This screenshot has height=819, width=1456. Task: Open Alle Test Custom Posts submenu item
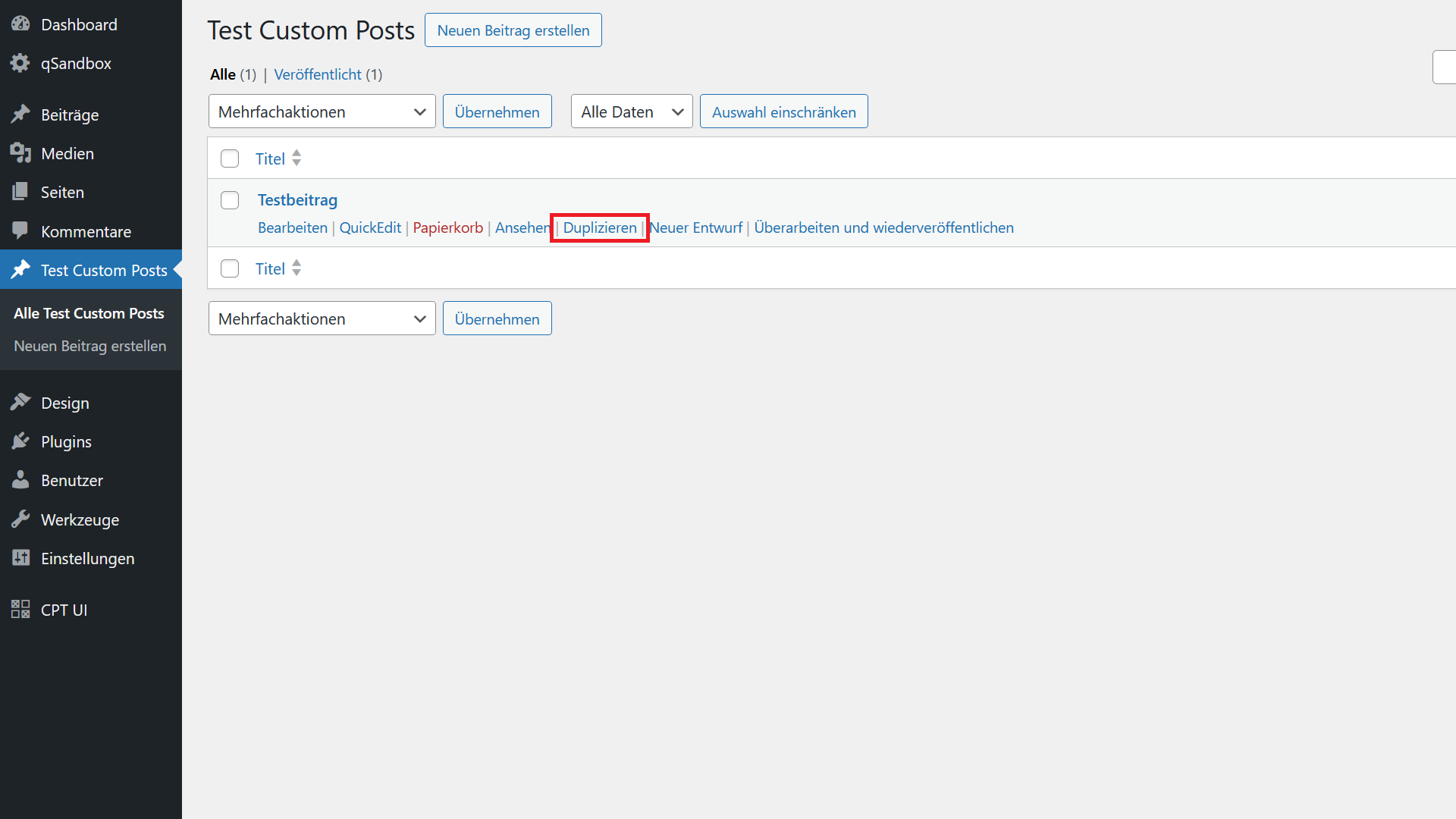pyautogui.click(x=89, y=313)
